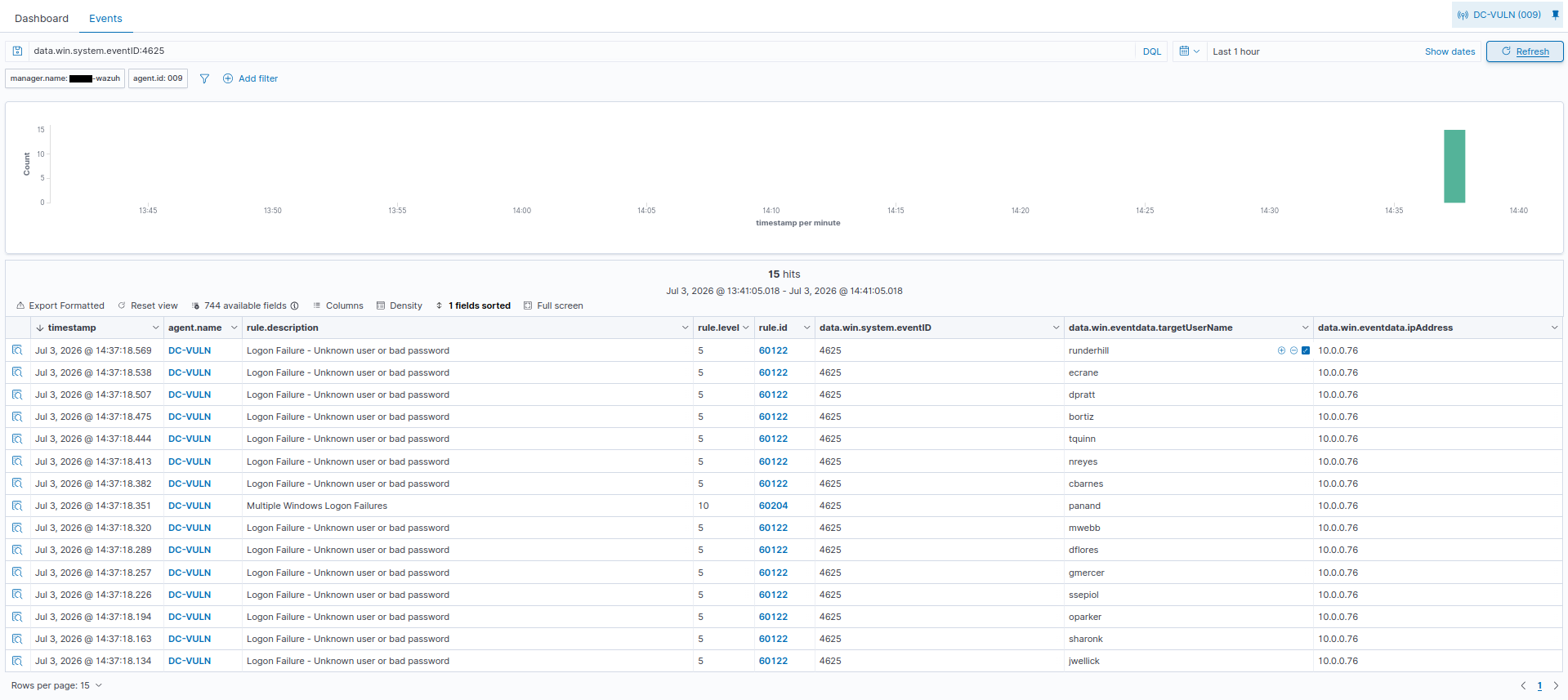Filter out value runderhill with minus icon
Screen dimensions: 1568x700
tap(1293, 350)
